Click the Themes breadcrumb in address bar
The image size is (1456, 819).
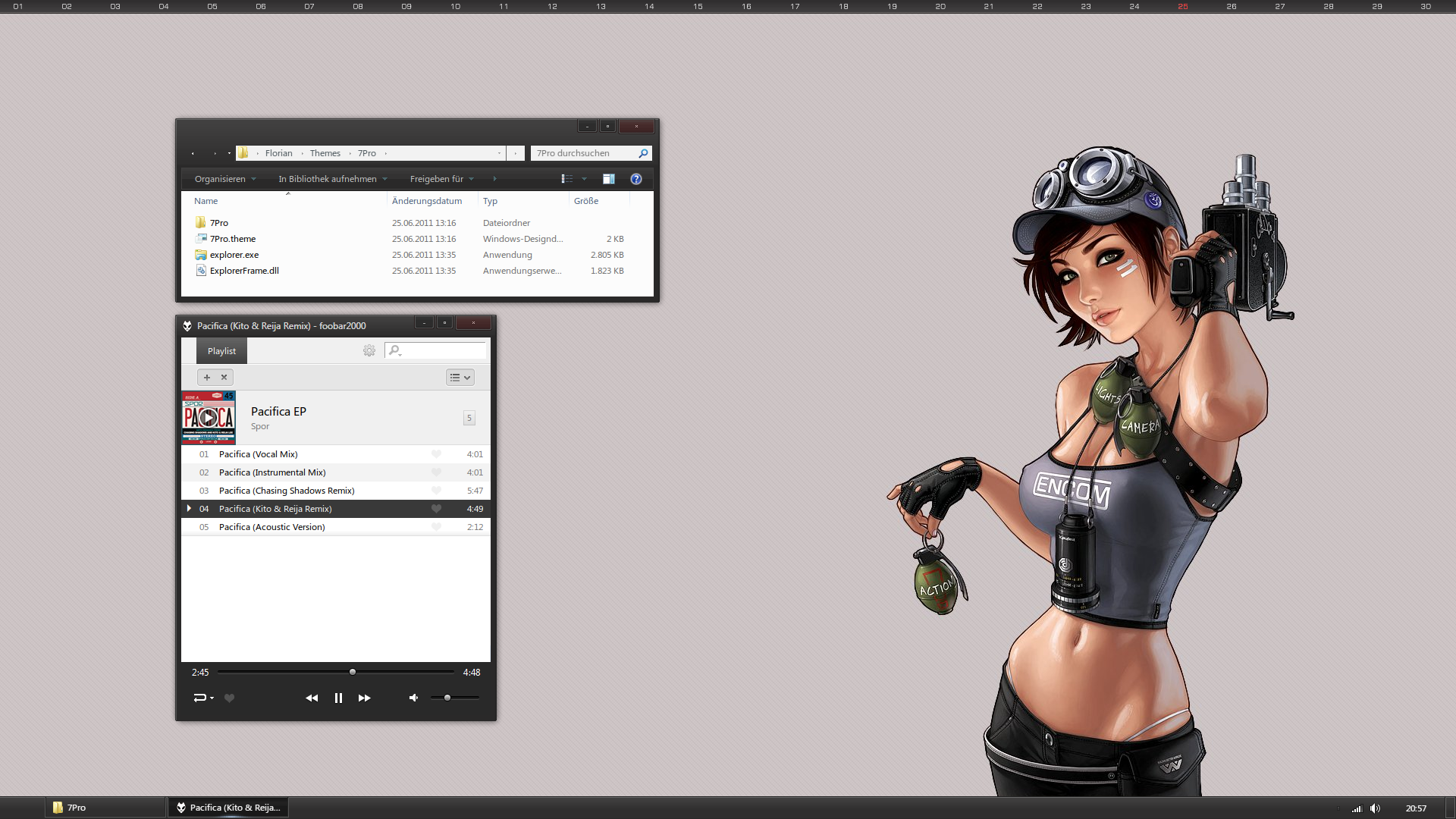pyautogui.click(x=325, y=153)
